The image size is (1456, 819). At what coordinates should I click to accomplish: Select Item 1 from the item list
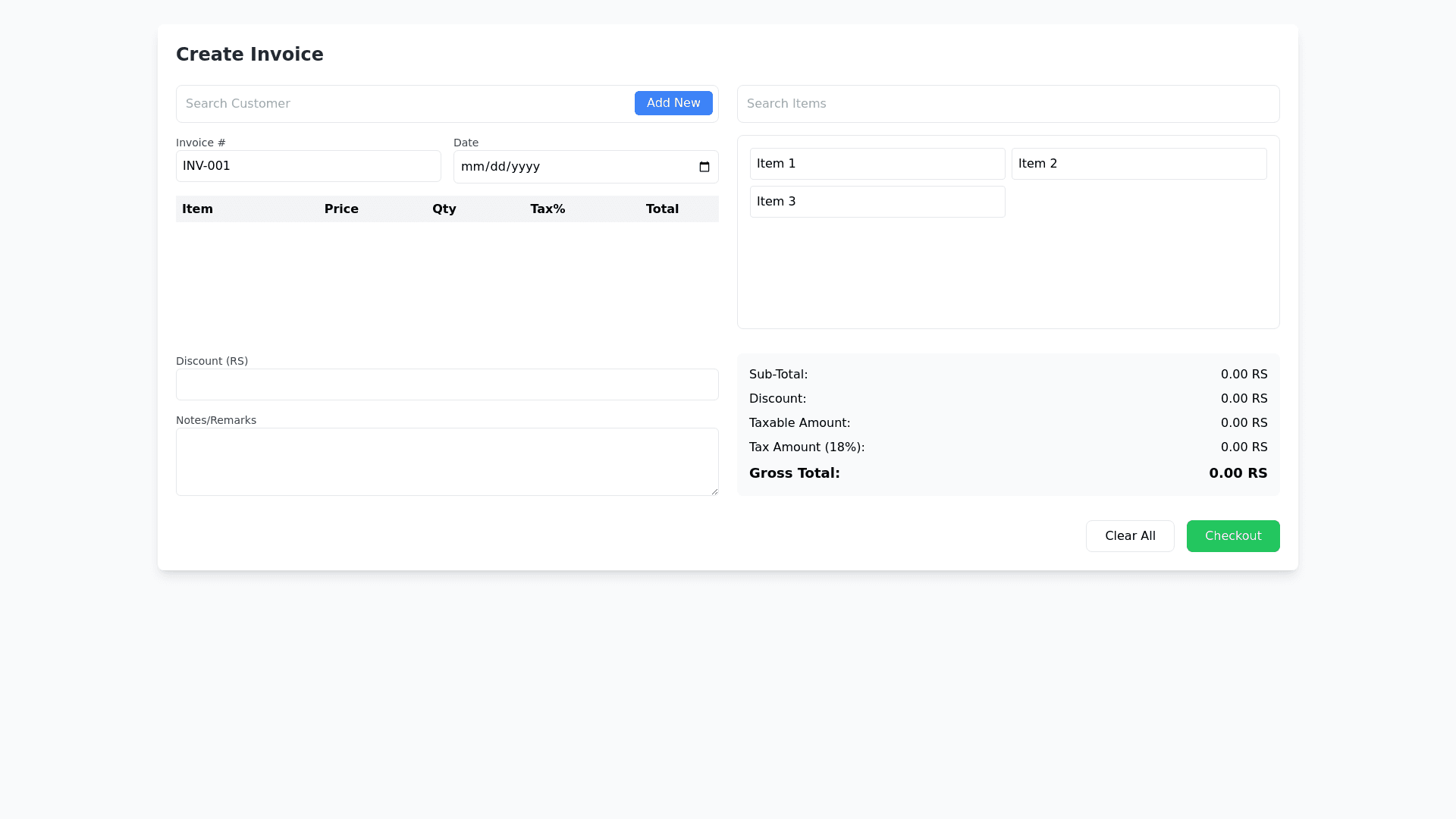click(877, 164)
